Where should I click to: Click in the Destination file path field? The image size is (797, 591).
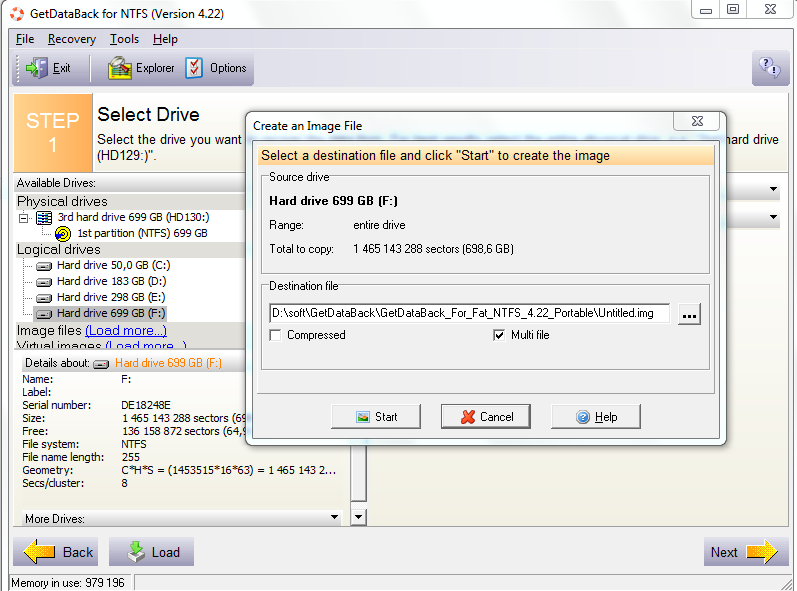click(469, 313)
